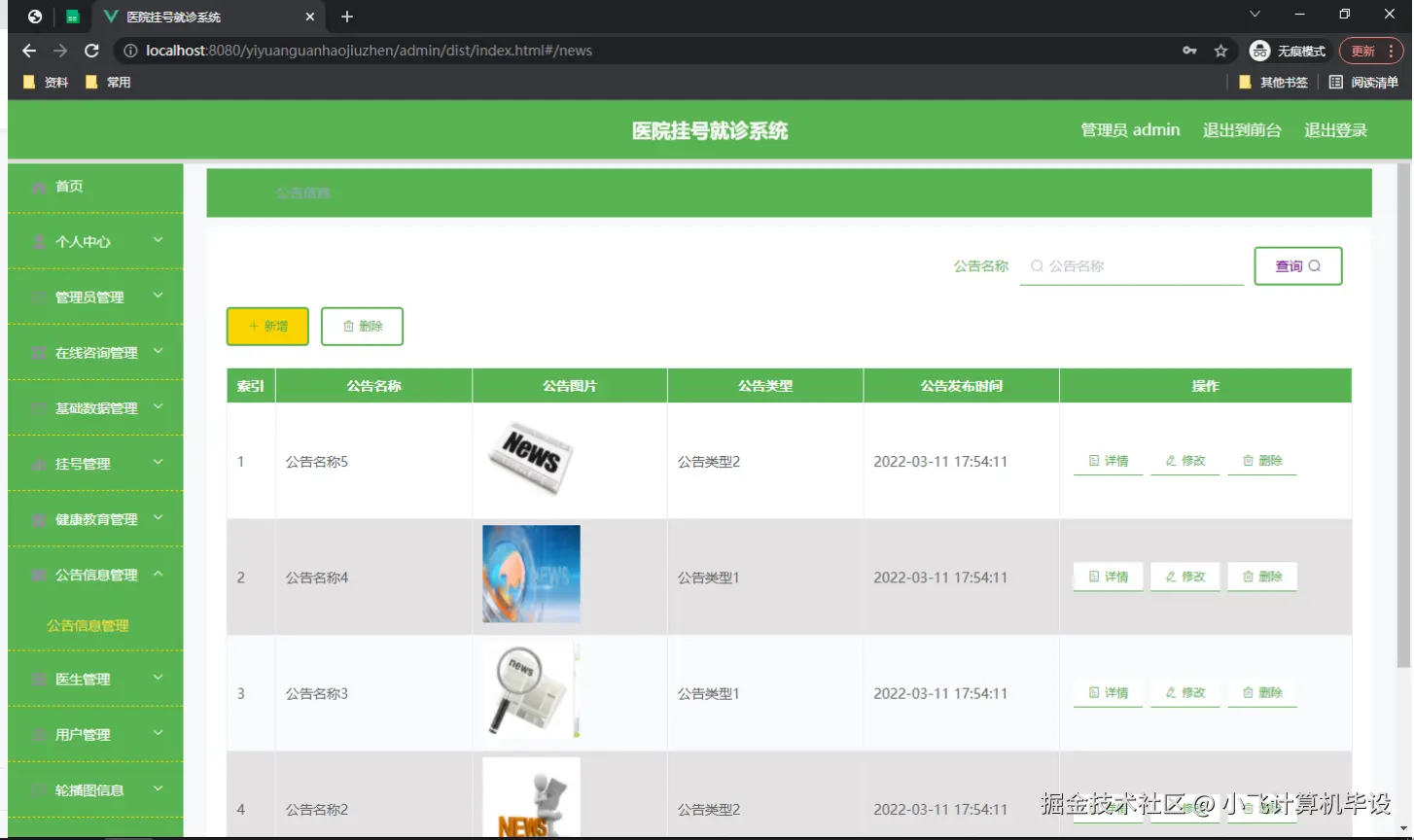Expand the 挂号管理 sidebar menu

click(95, 463)
